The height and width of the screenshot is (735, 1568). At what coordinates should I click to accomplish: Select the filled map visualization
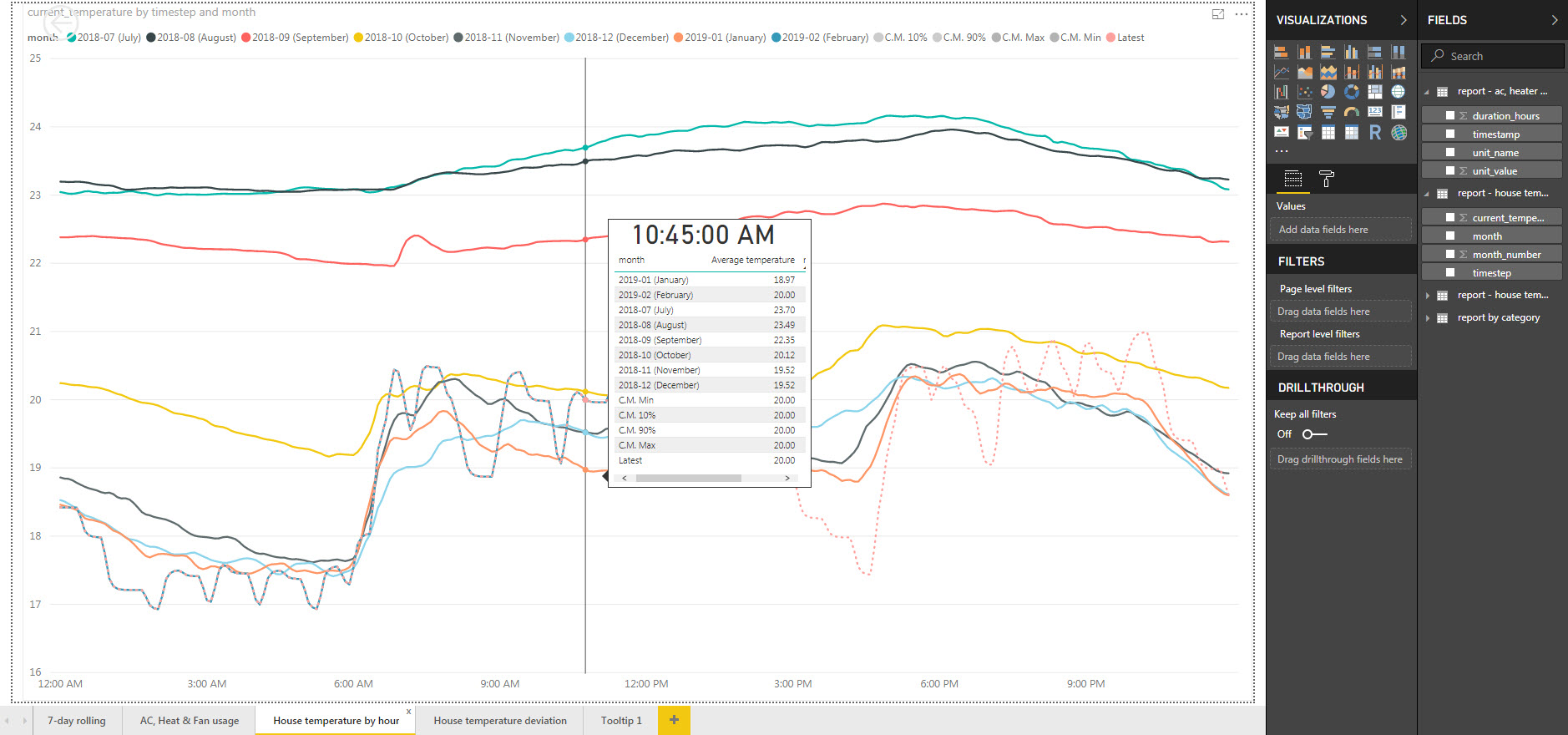(1281, 112)
